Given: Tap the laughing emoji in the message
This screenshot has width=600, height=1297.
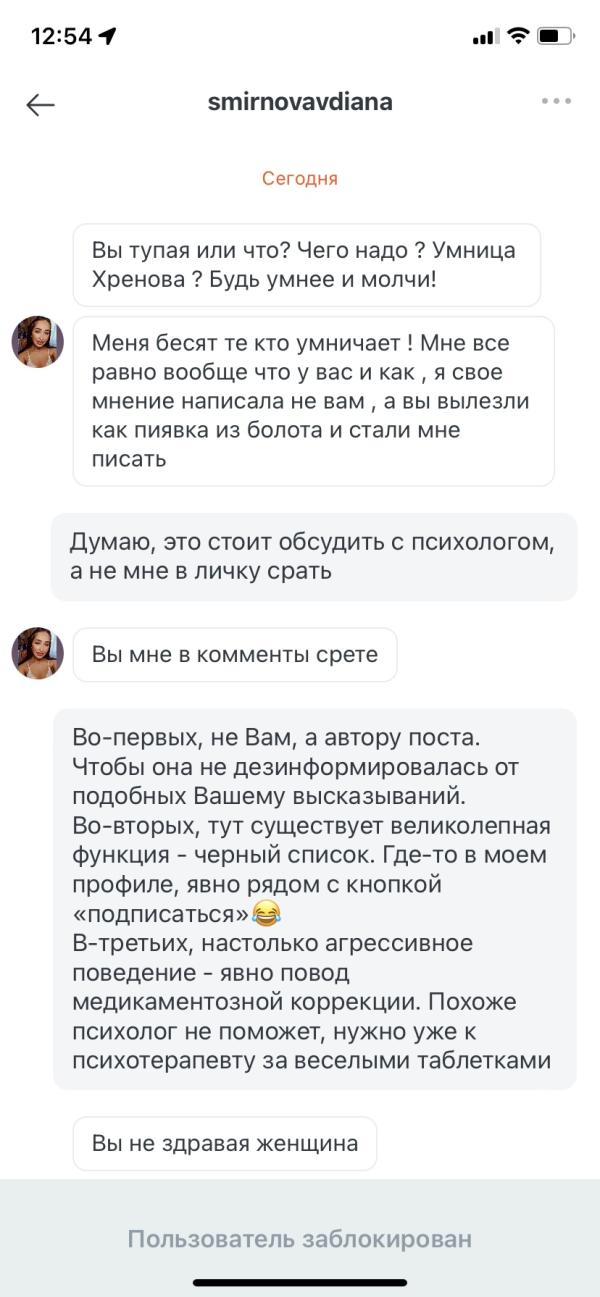Looking at the screenshot, I should [x=266, y=912].
